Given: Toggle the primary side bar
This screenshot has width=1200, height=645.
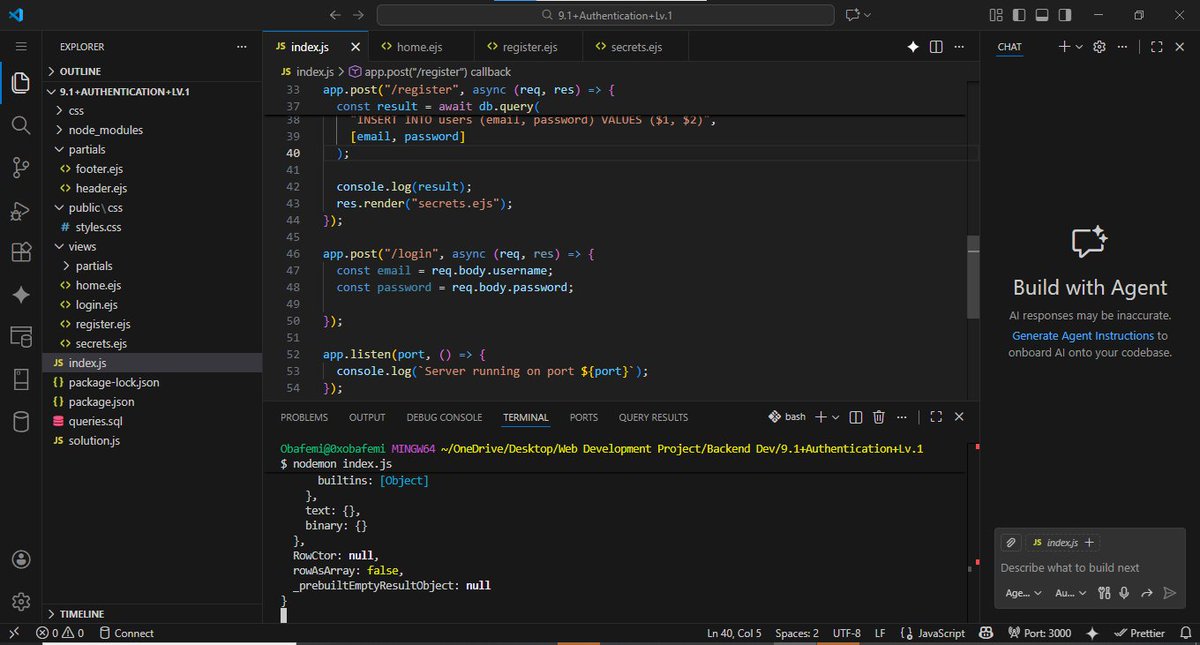Looking at the screenshot, I should pyautogui.click(x=1018, y=15).
